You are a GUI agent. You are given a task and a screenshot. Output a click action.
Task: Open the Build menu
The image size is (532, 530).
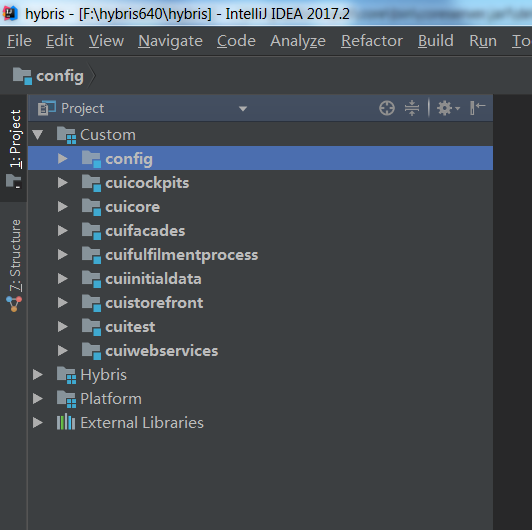[436, 41]
